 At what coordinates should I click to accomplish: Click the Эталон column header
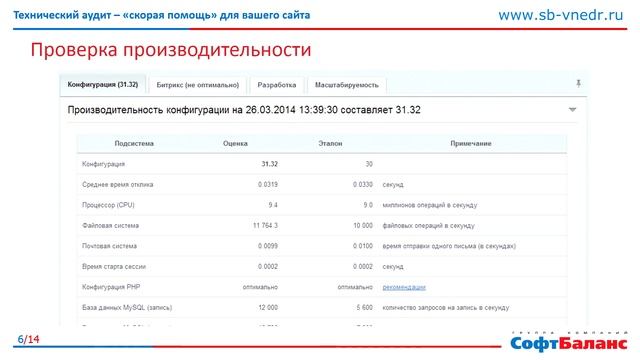coord(330,144)
